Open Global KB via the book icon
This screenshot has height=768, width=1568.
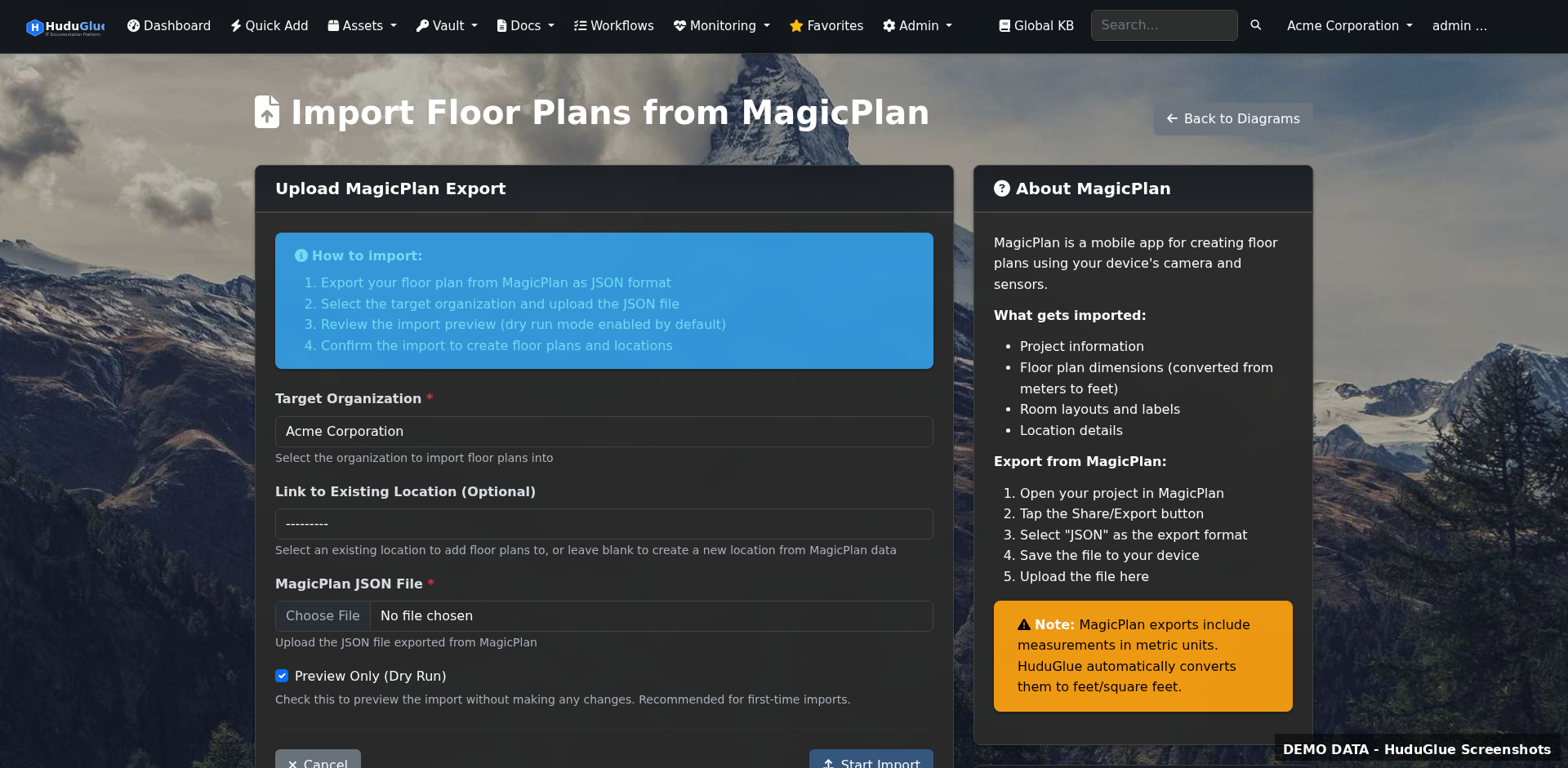(1004, 25)
